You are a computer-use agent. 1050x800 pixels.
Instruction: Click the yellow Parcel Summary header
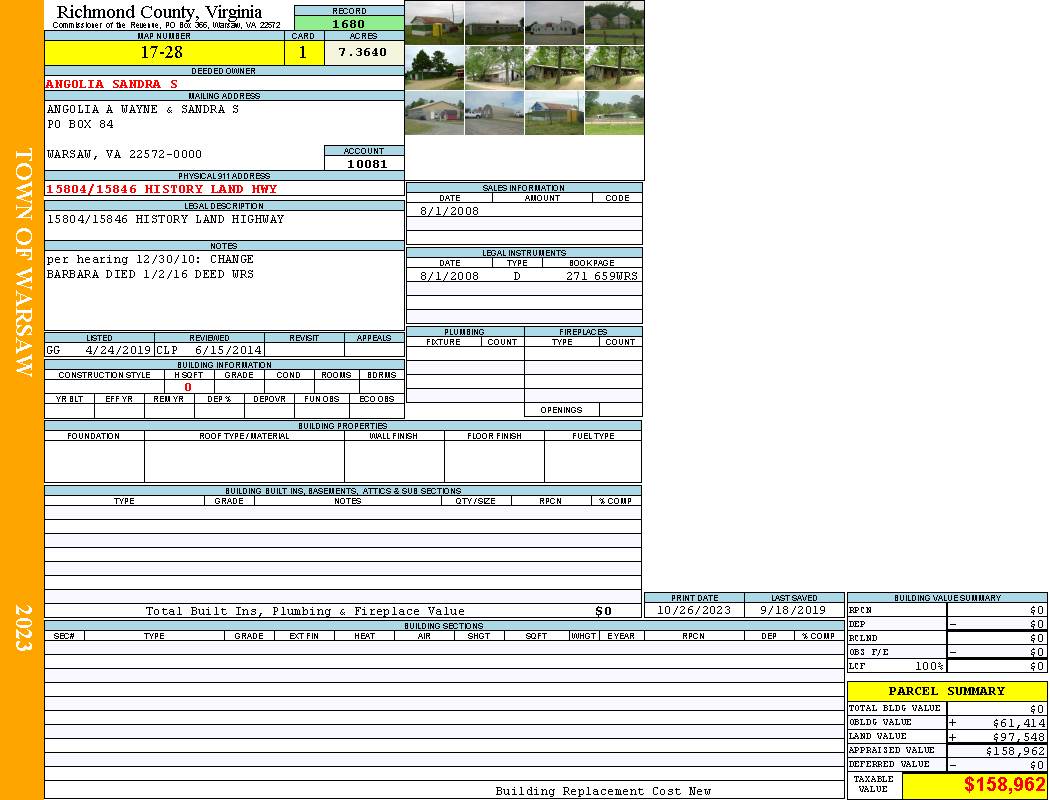coord(946,691)
